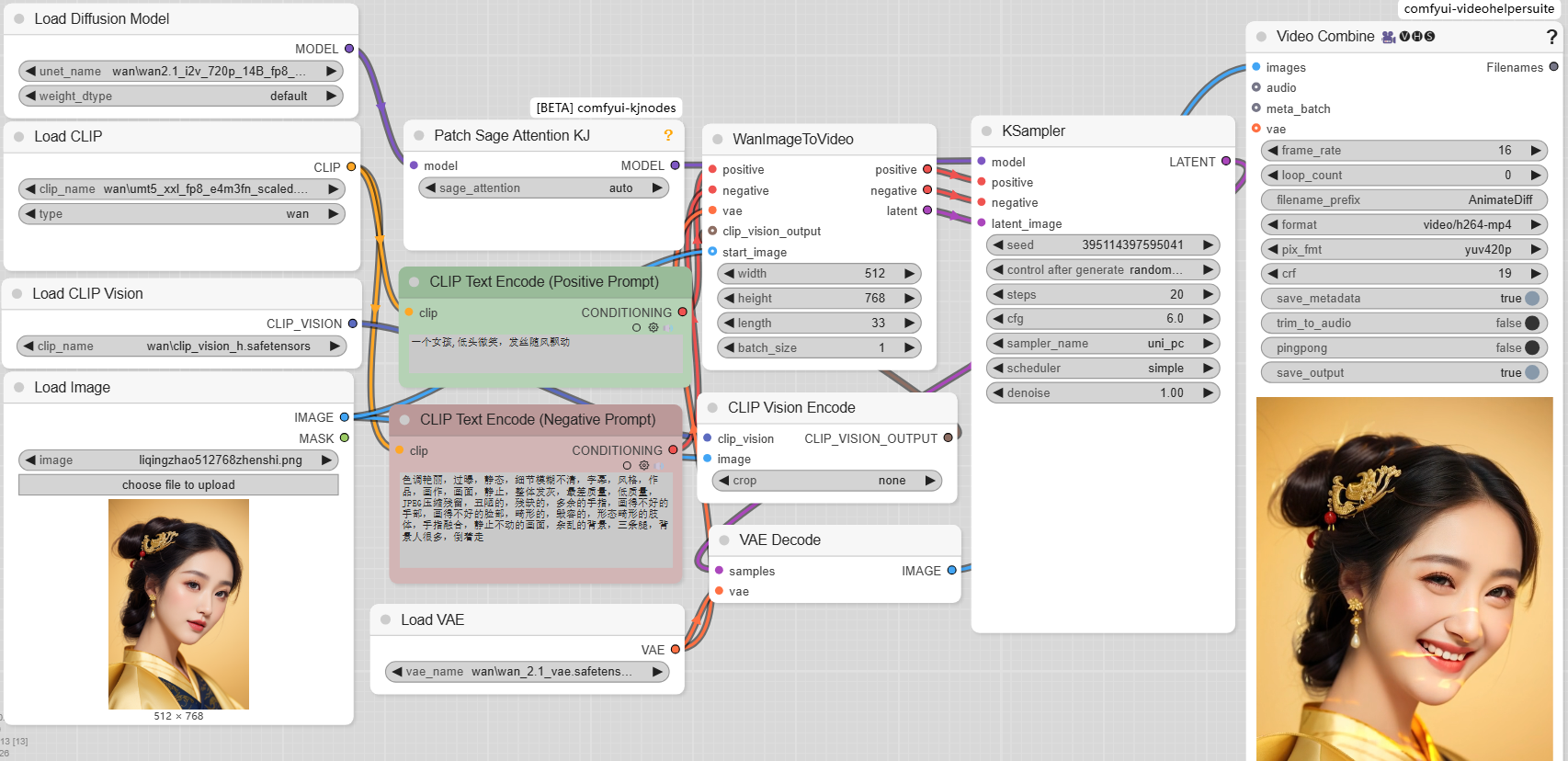Screen dimensions: 1568x761
Task: Decrease cfg using its left arrow
Action: pos(998,318)
